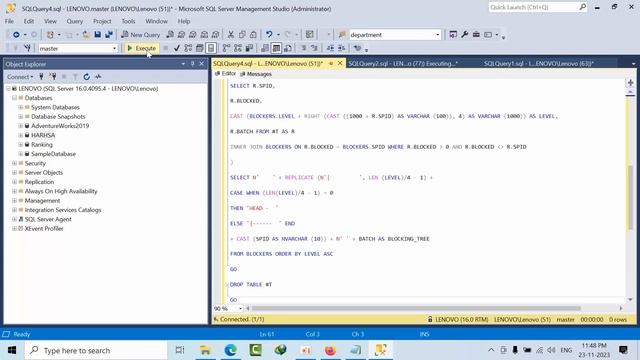Click the Save All icon
The height and width of the screenshot is (360, 640).
pyautogui.click(x=109, y=35)
